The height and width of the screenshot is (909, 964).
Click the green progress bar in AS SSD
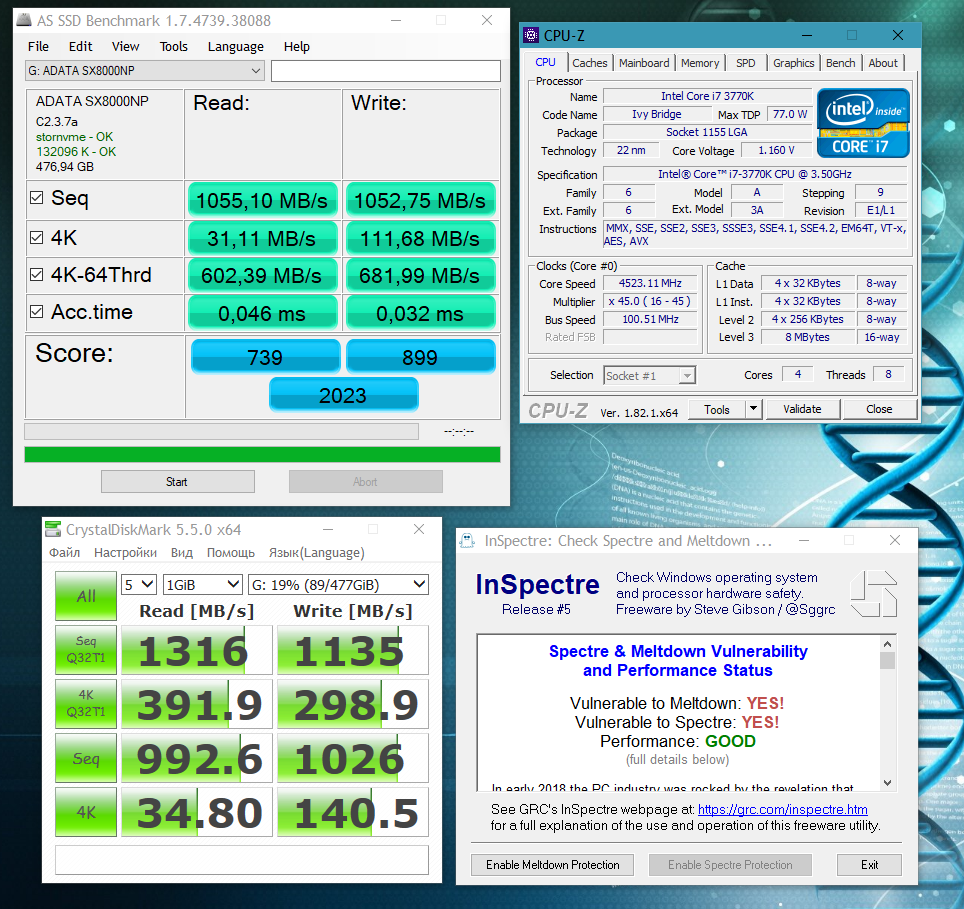coord(263,454)
